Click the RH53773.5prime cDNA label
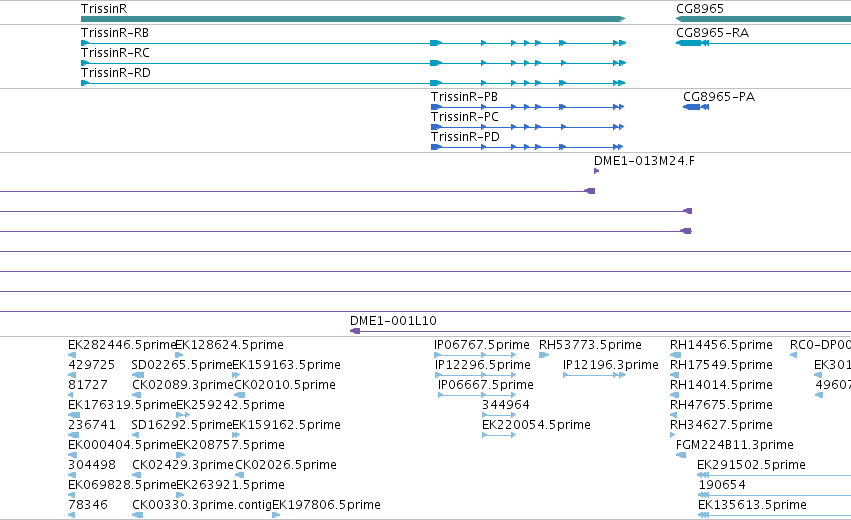This screenshot has height=520, width=851. point(590,345)
